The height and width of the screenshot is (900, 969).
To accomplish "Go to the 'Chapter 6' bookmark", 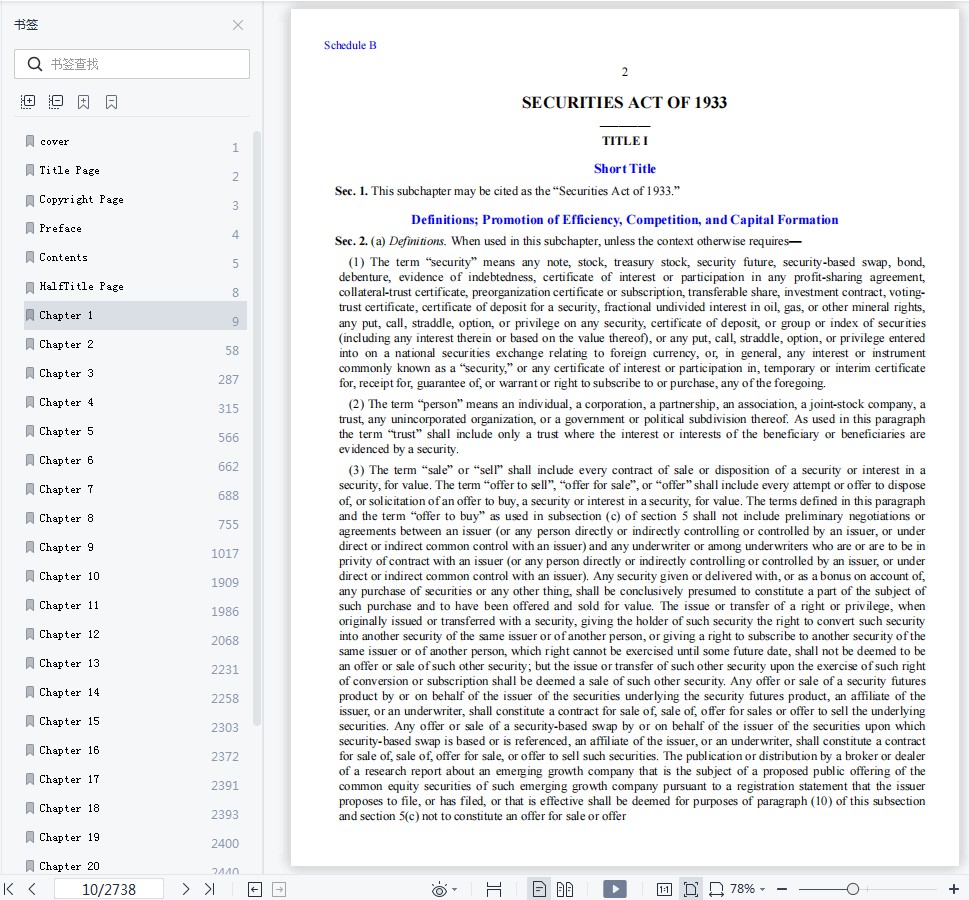I will click(135, 461).
